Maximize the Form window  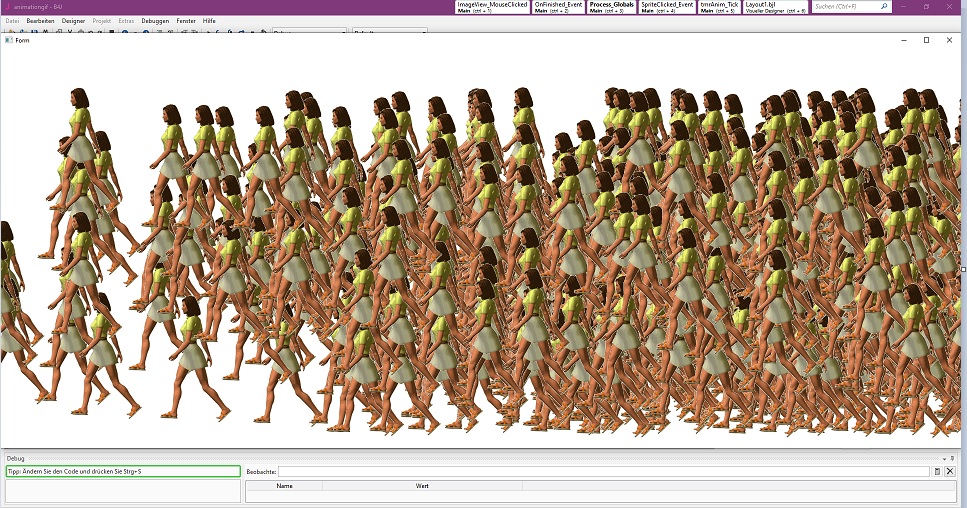point(926,40)
